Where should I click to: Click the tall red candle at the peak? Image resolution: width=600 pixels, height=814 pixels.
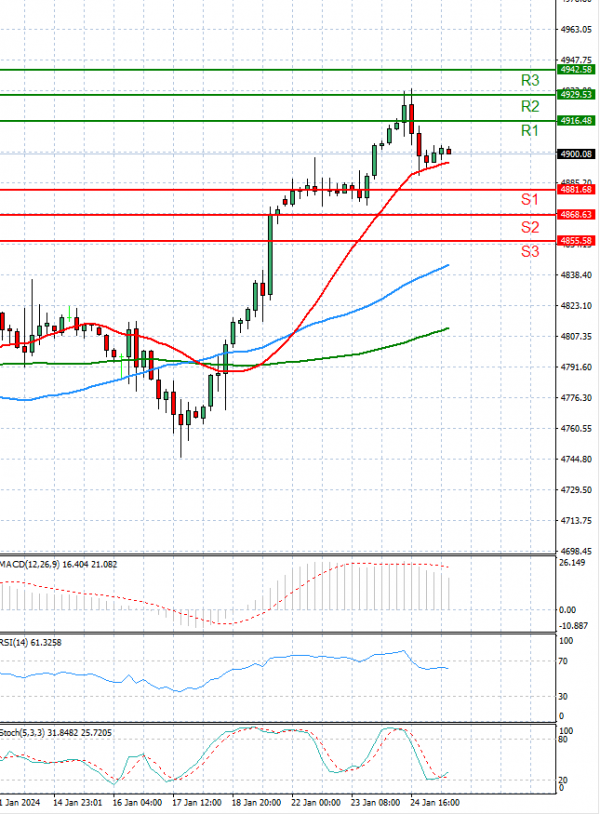coord(412,119)
